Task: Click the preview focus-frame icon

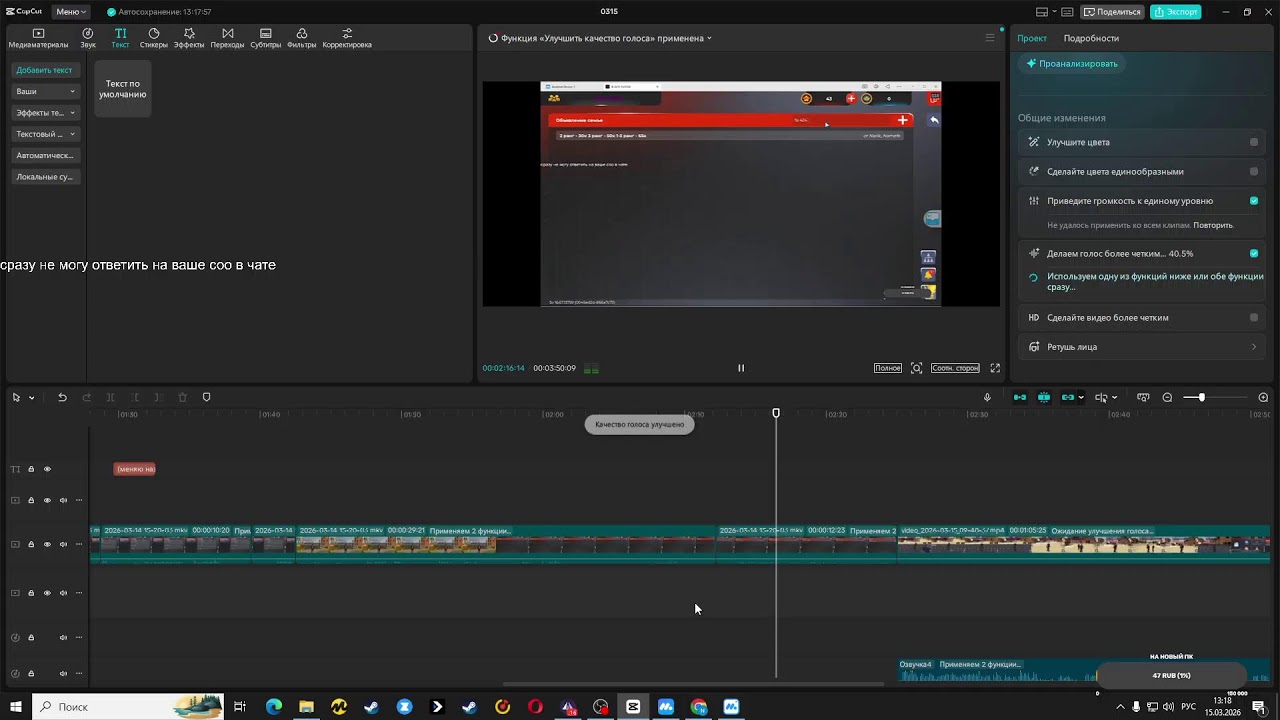Action: point(916,368)
